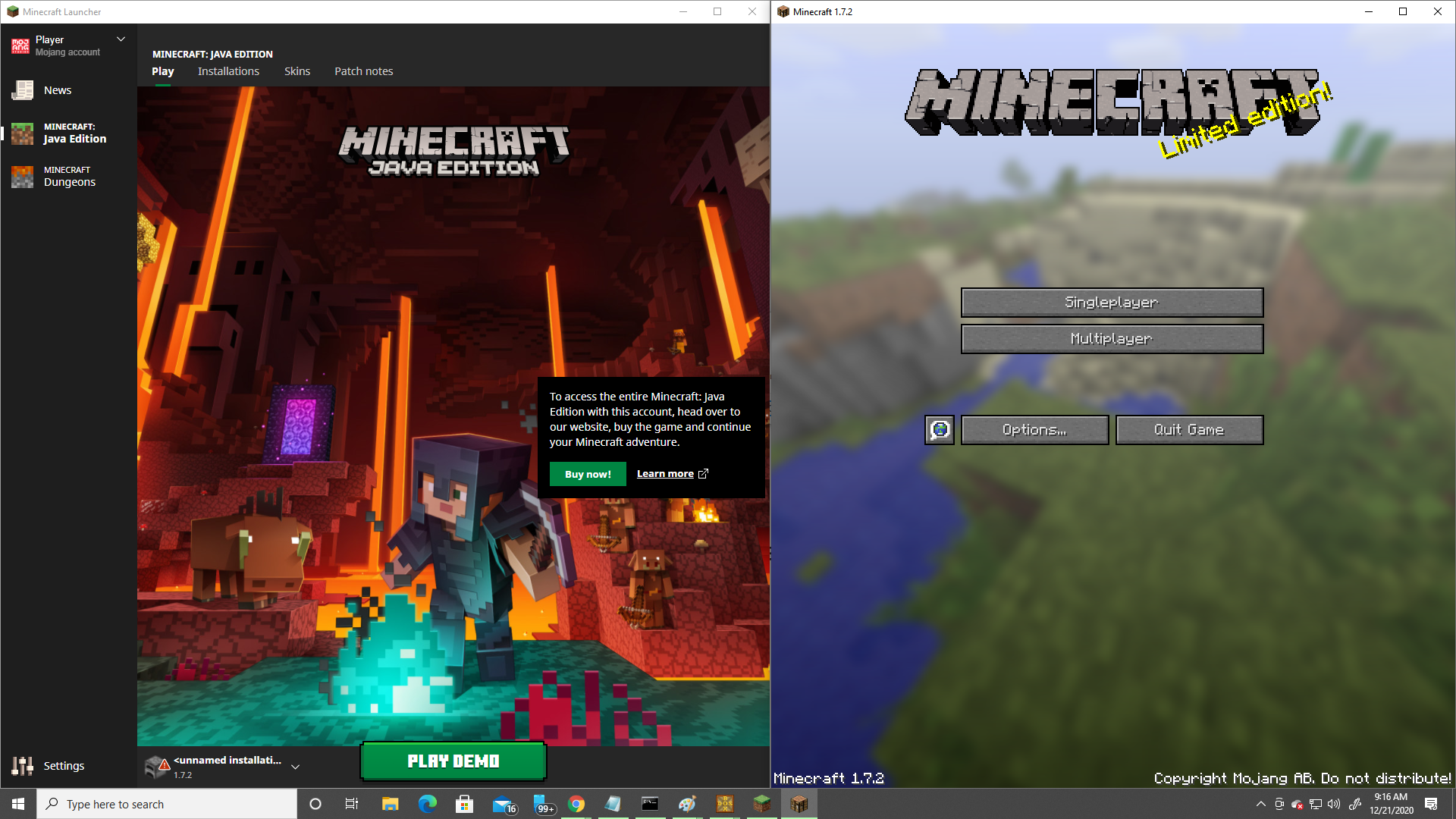This screenshot has height=819, width=1456.
Task: Click the Learn more link in popup
Action: pyautogui.click(x=672, y=473)
